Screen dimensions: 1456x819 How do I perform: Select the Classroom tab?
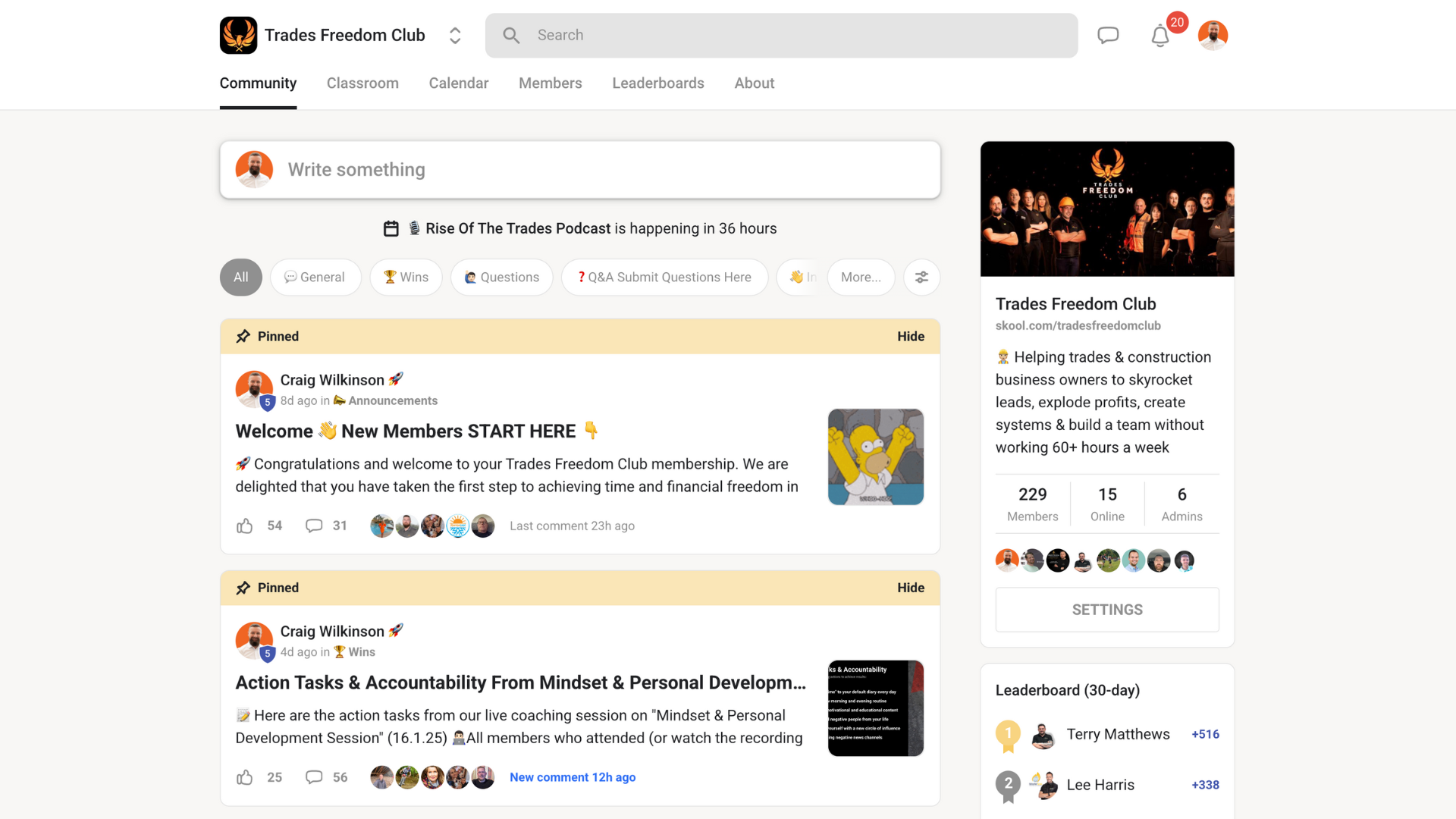pos(362,83)
